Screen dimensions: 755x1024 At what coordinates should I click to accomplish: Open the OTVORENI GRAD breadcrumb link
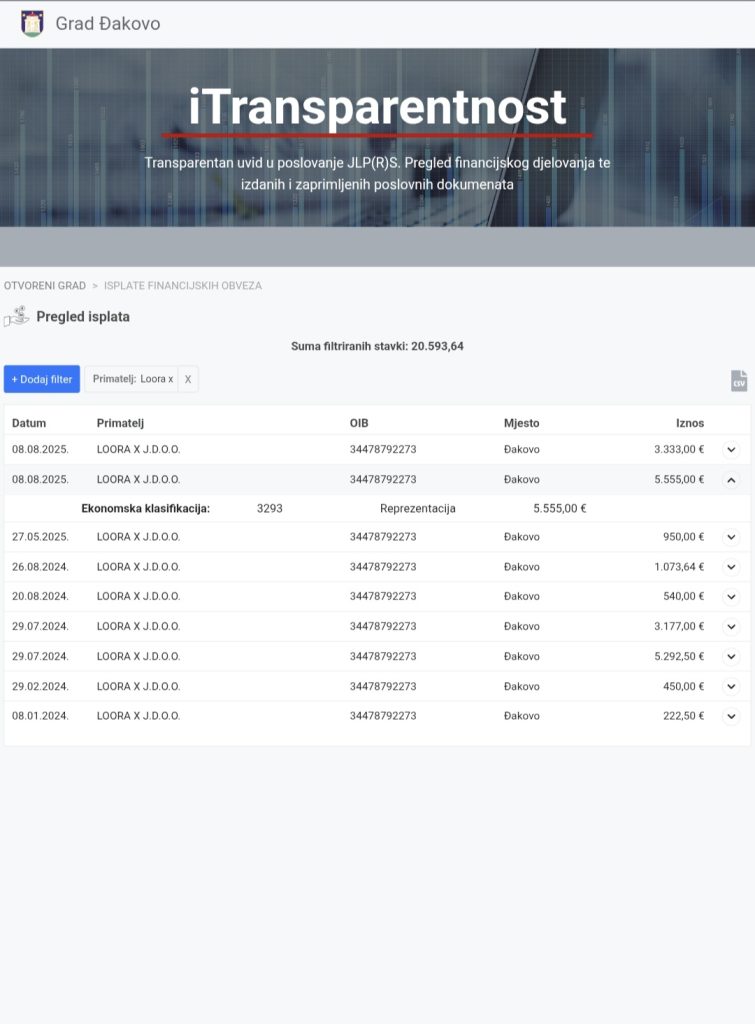point(45,285)
